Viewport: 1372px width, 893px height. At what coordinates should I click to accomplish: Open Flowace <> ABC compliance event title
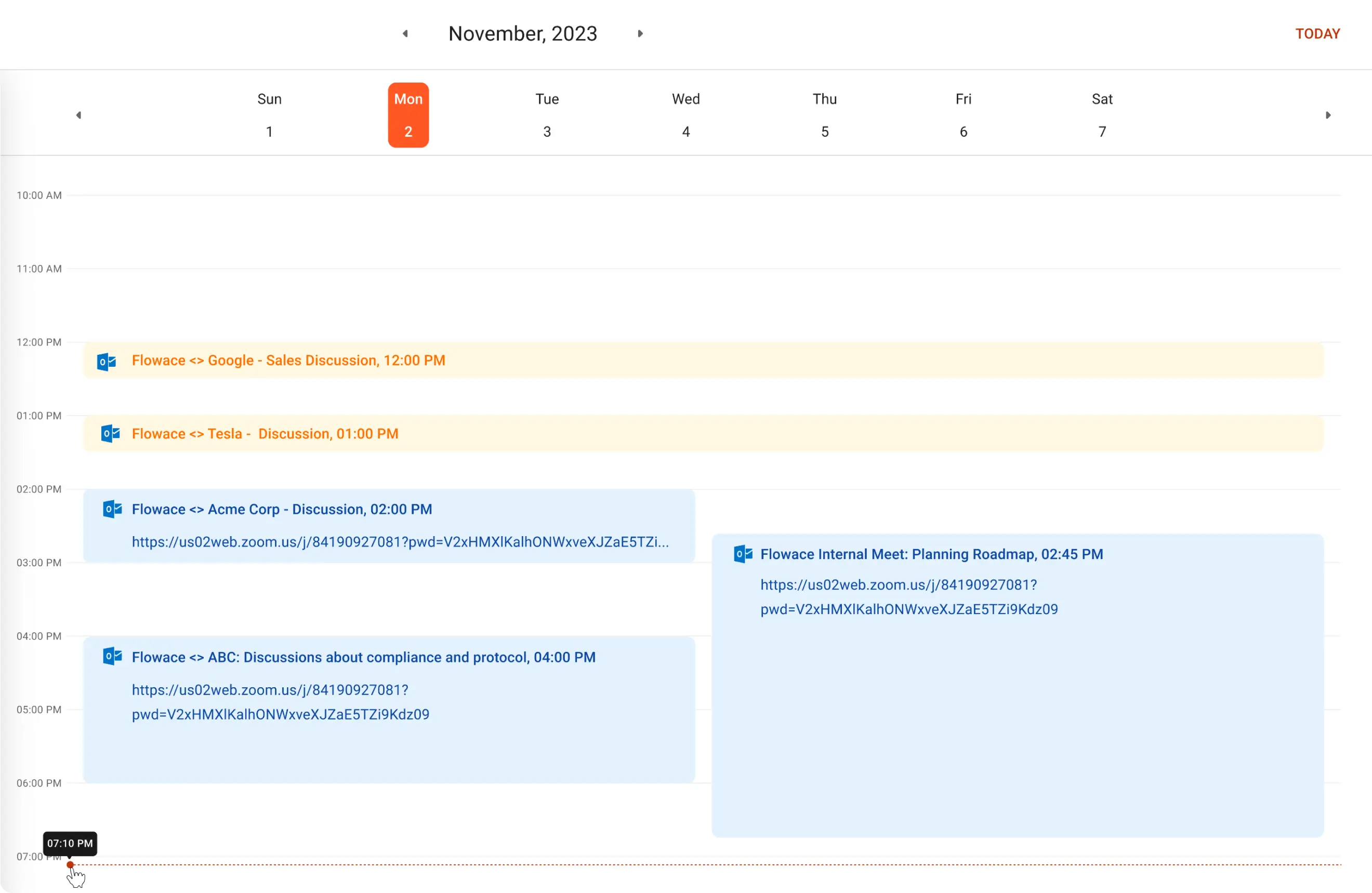tap(364, 657)
